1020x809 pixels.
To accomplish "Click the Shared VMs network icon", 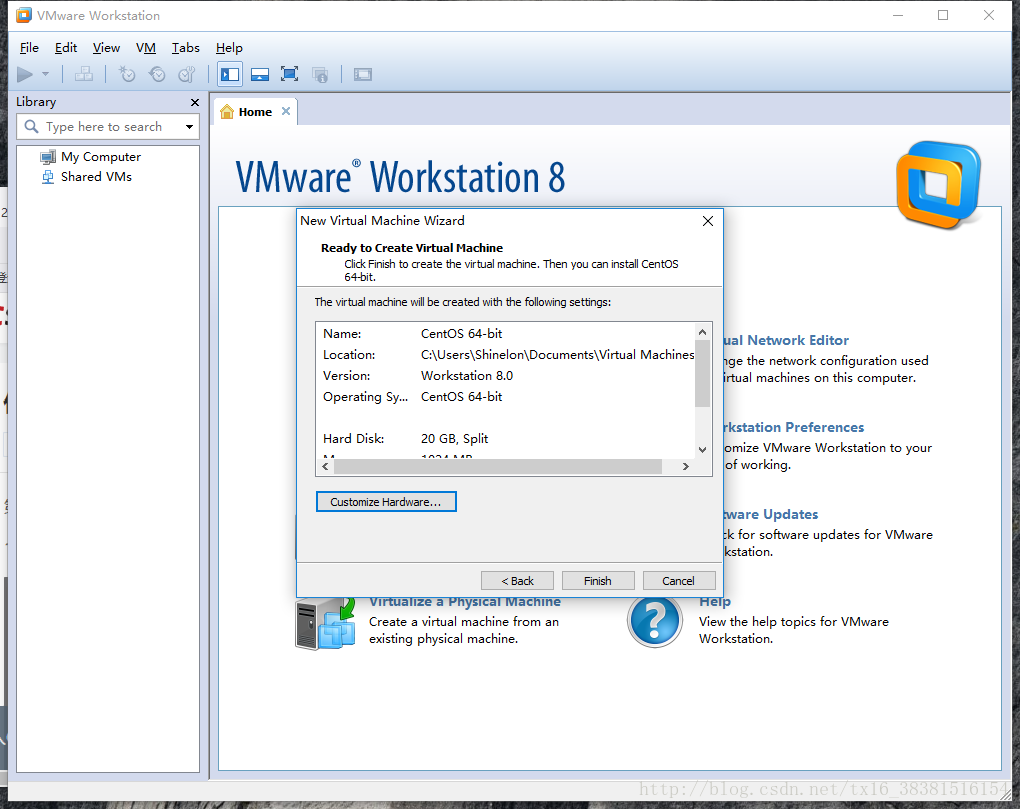I will [x=48, y=177].
